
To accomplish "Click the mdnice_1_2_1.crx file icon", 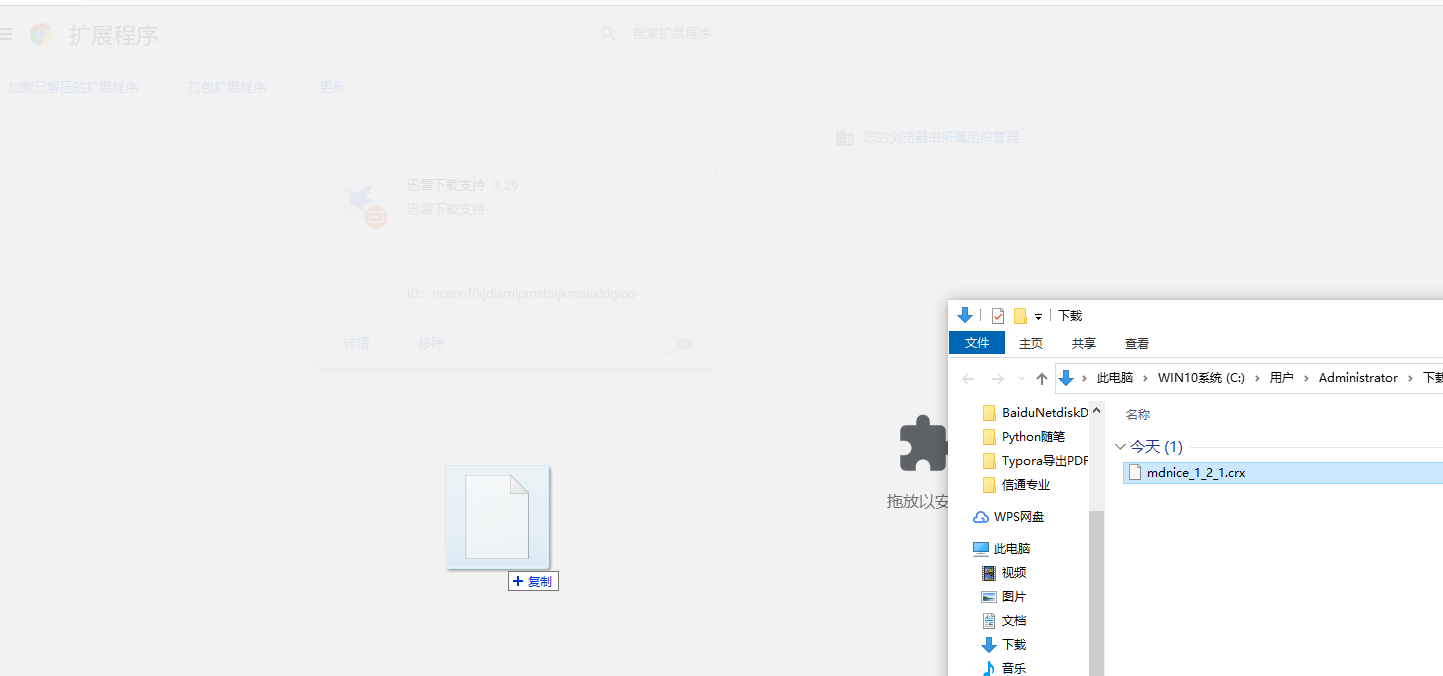I will coord(1135,472).
